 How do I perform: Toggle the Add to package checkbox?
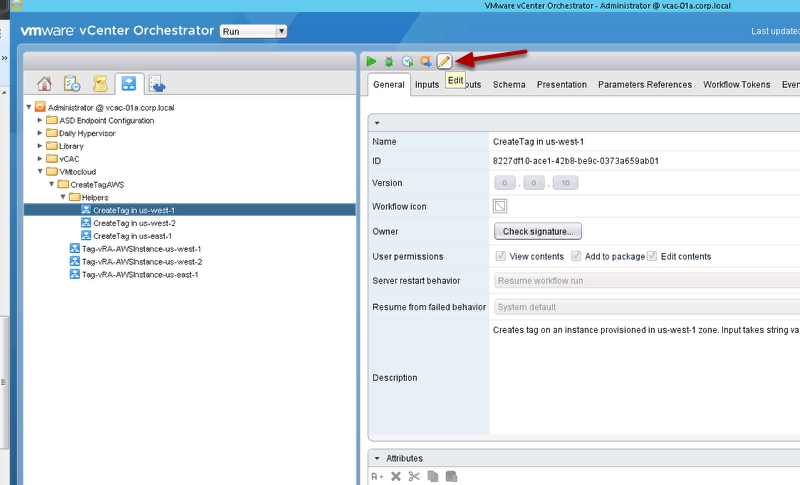[x=576, y=256]
